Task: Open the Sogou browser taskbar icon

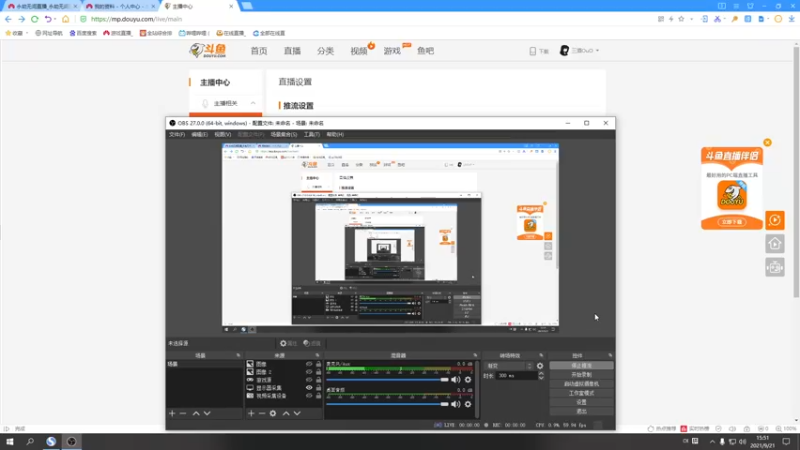Action: (x=51, y=442)
